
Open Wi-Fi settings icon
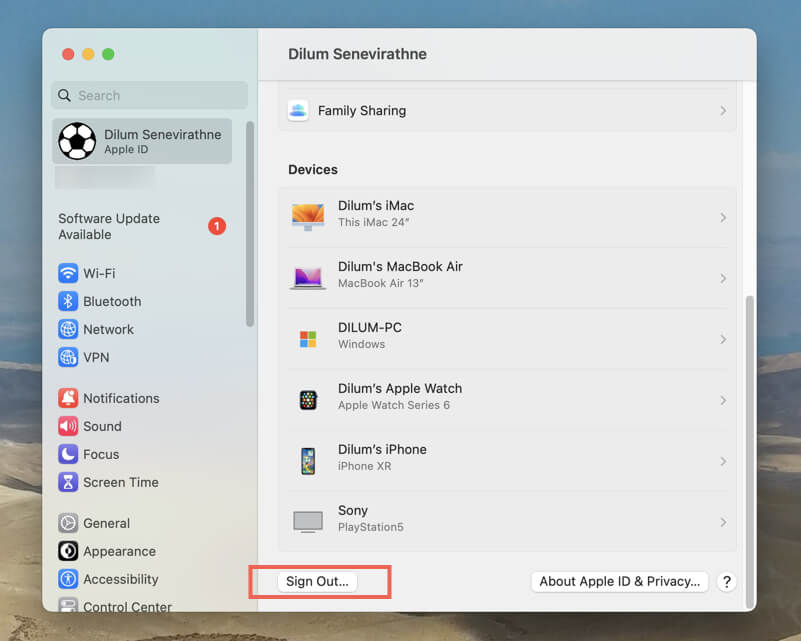[68, 273]
